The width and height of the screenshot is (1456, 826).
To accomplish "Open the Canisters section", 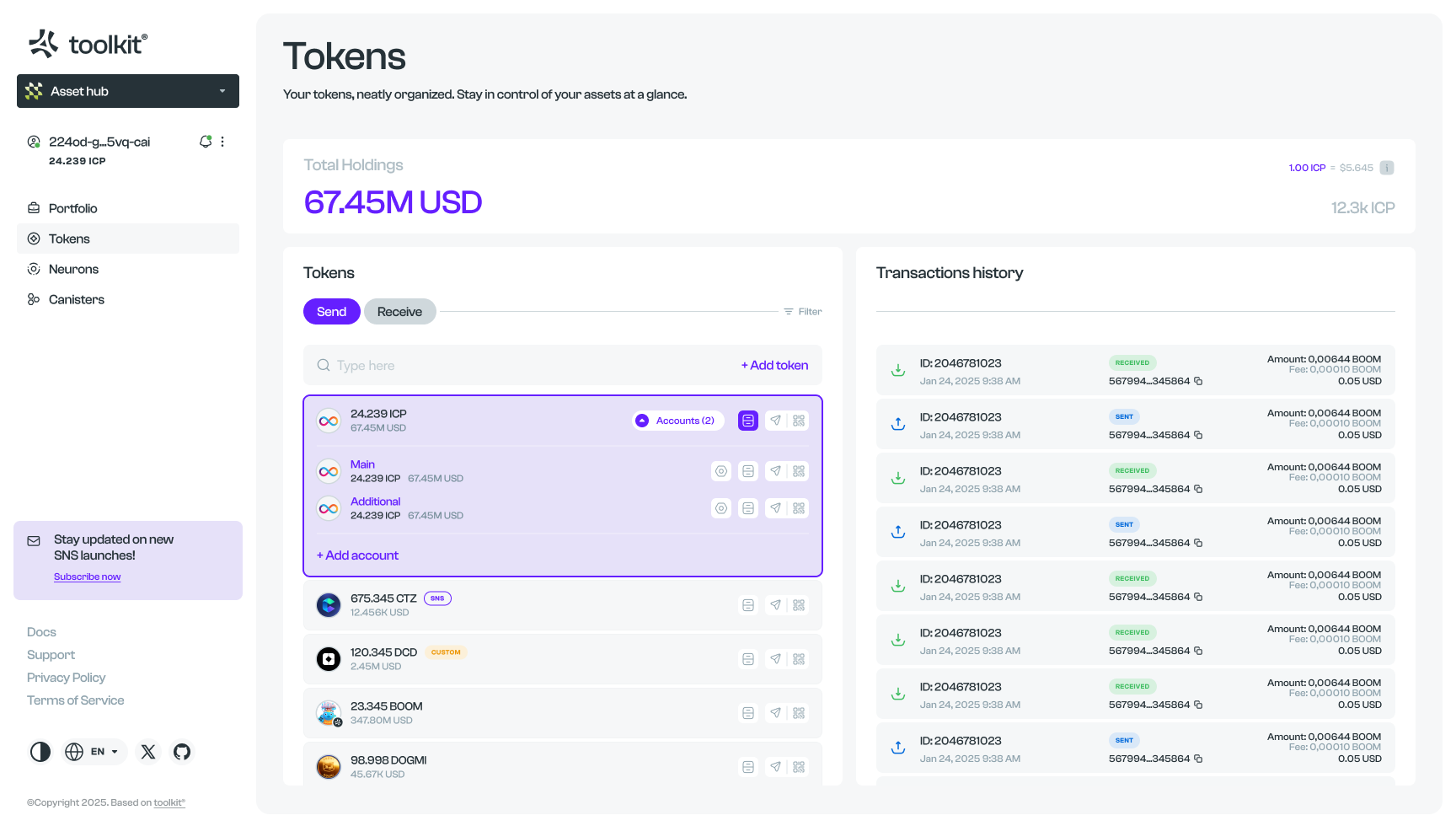I will (128, 299).
